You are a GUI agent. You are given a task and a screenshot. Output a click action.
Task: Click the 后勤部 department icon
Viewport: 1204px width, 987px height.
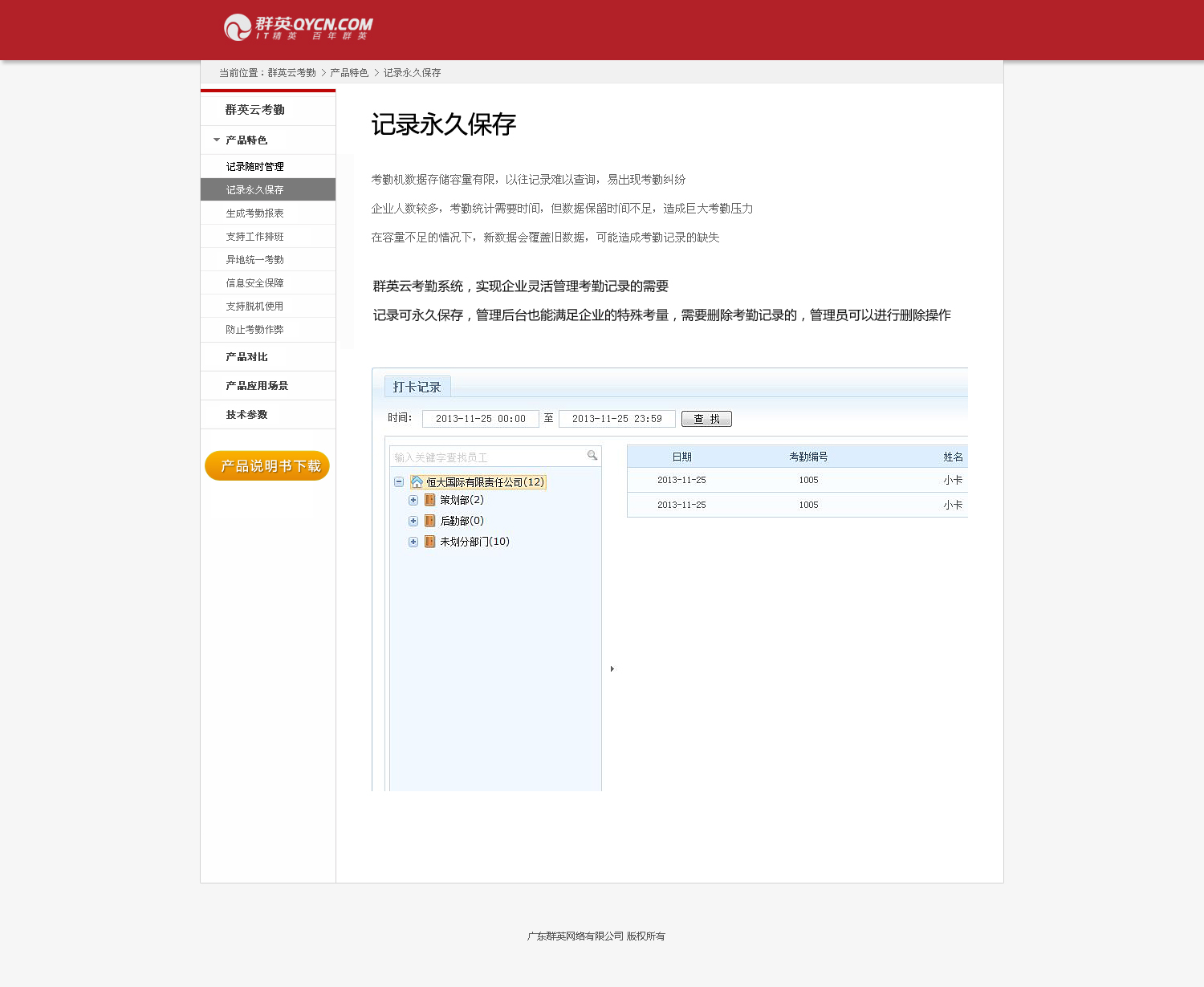[430, 521]
